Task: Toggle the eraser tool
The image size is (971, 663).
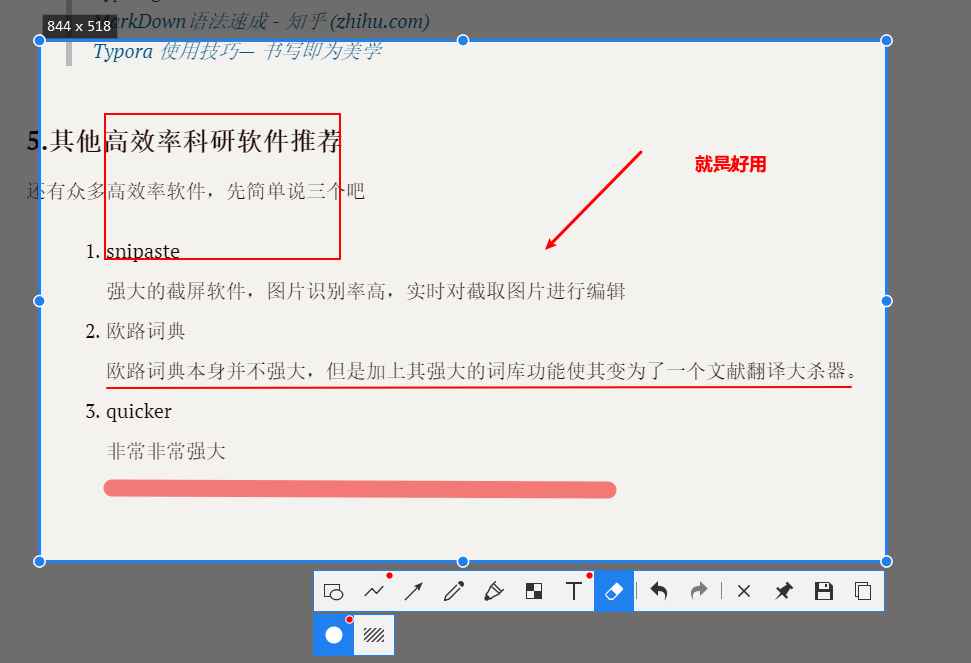Action: tap(614, 591)
